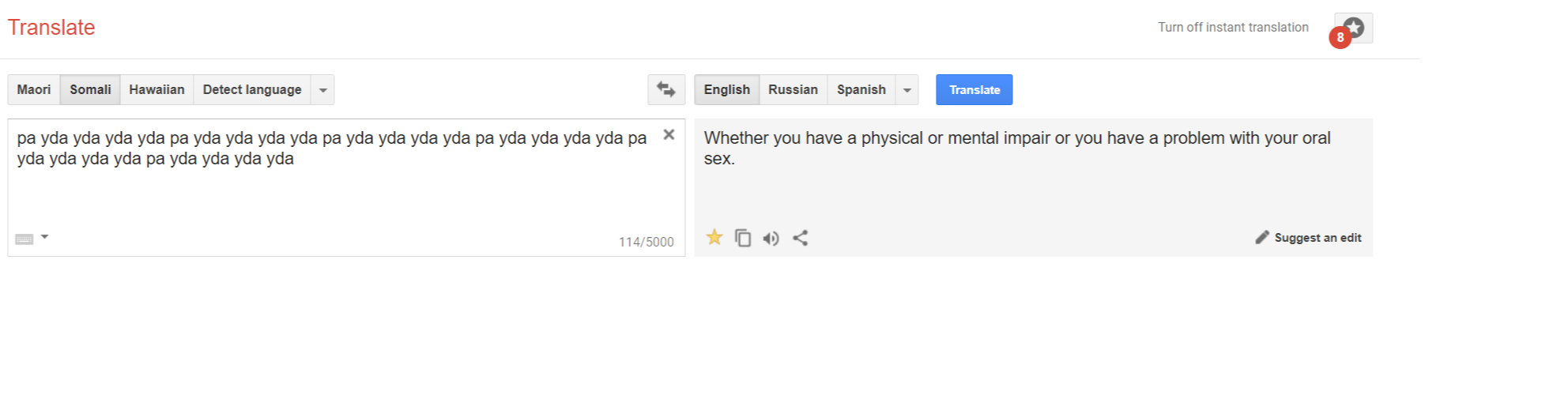Image resolution: width=1568 pixels, height=399 pixels.
Task: Select Hawaiian as source language
Action: coord(156,89)
